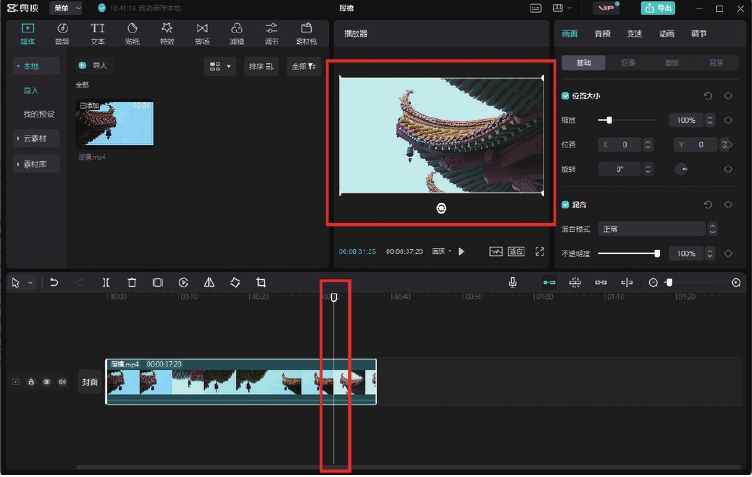Image resolution: width=752 pixels, height=477 pixels.
Task: Click the 导出 export button
Action: pos(658,8)
